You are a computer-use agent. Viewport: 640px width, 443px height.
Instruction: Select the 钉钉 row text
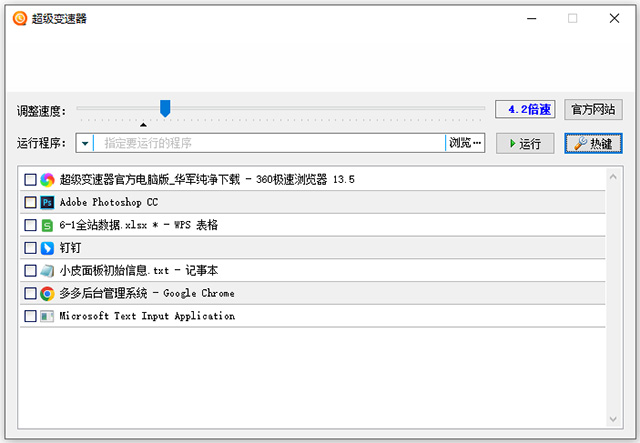tap(70, 248)
